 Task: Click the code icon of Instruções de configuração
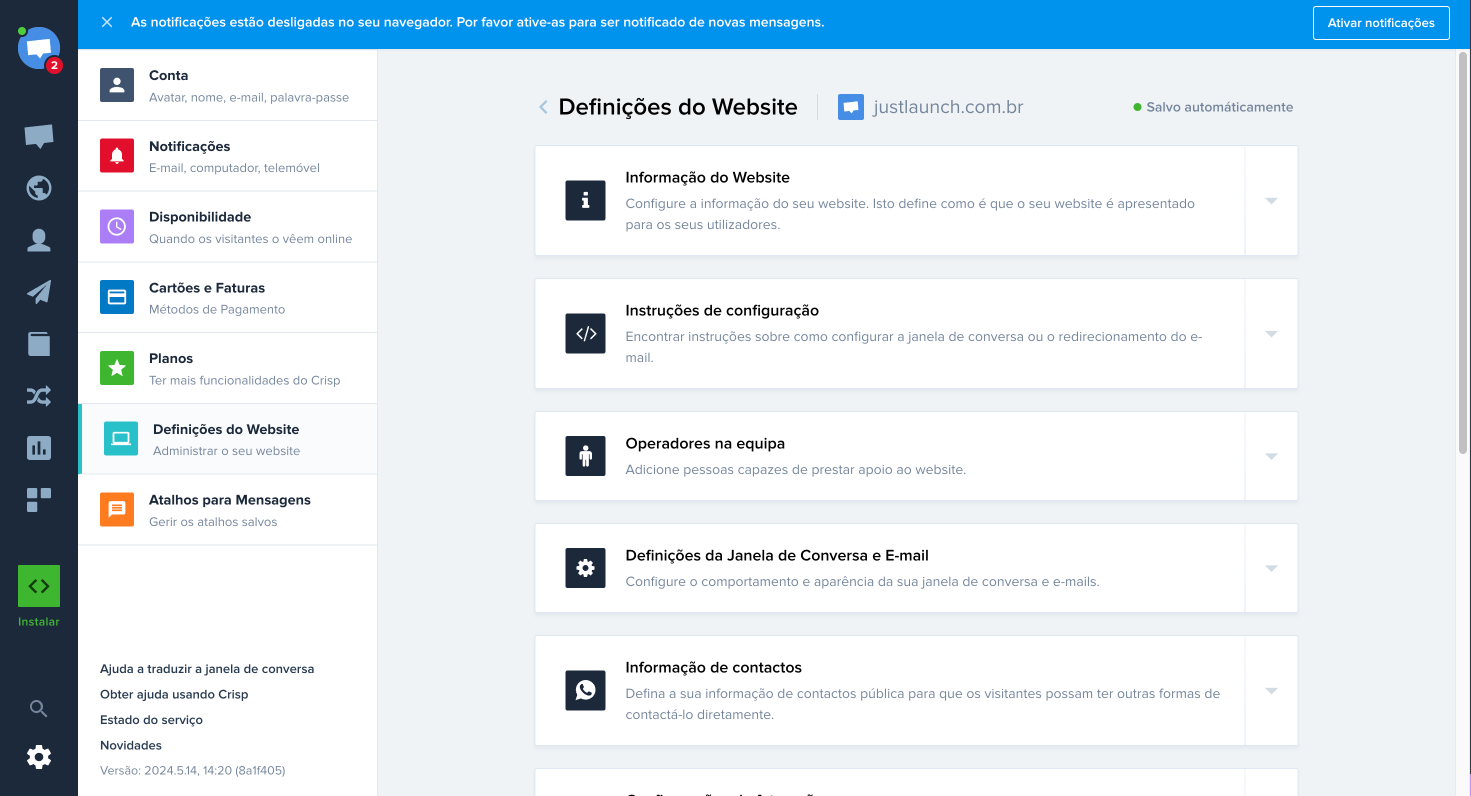pyautogui.click(x=585, y=333)
